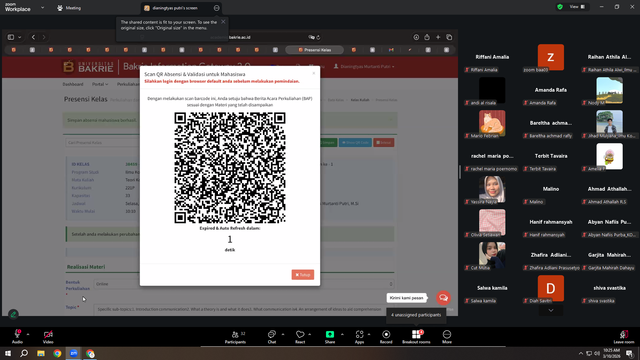640x360 pixels.
Task: Open the Dashboard menu item
Action: [73, 84]
